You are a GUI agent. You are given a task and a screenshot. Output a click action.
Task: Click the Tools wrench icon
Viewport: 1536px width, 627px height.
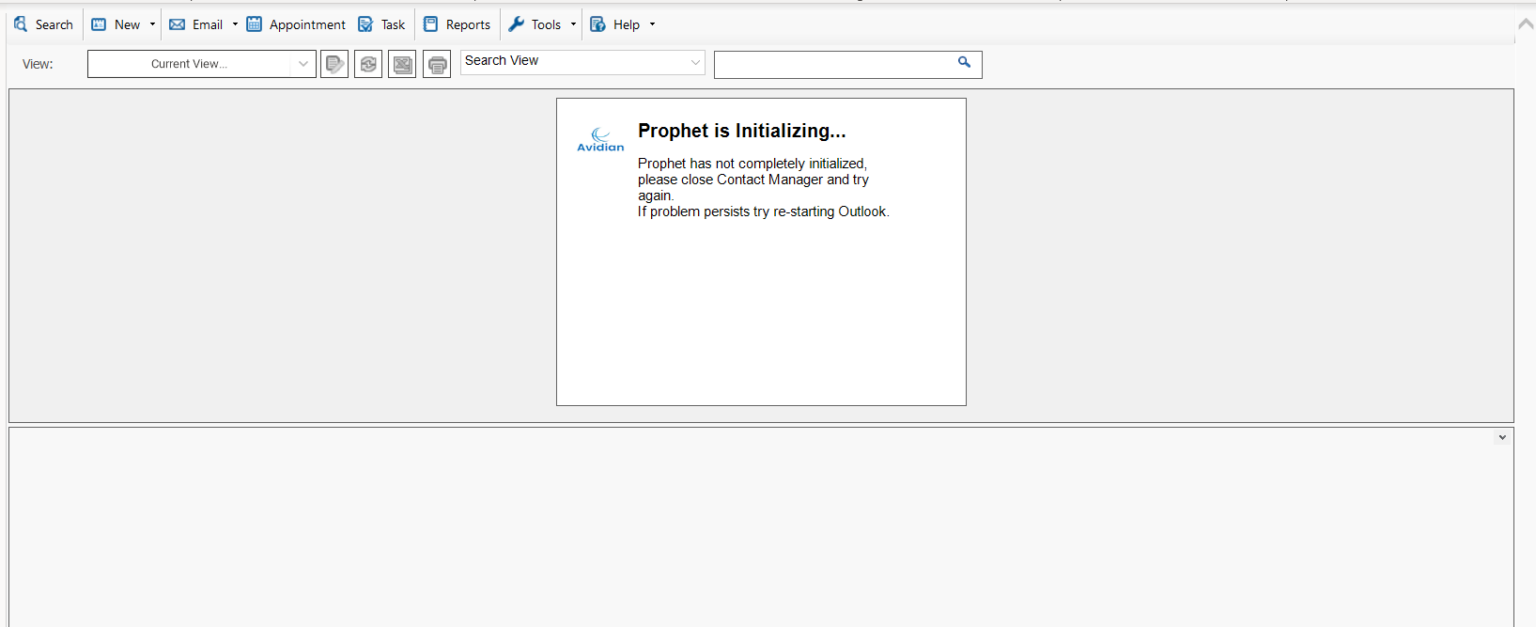516,23
